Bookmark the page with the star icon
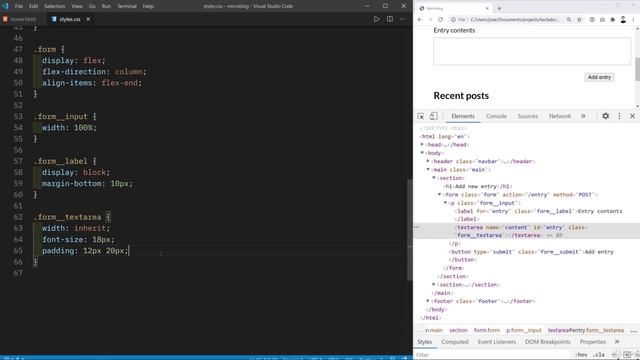The width and height of the screenshot is (640, 360). click(x=579, y=20)
